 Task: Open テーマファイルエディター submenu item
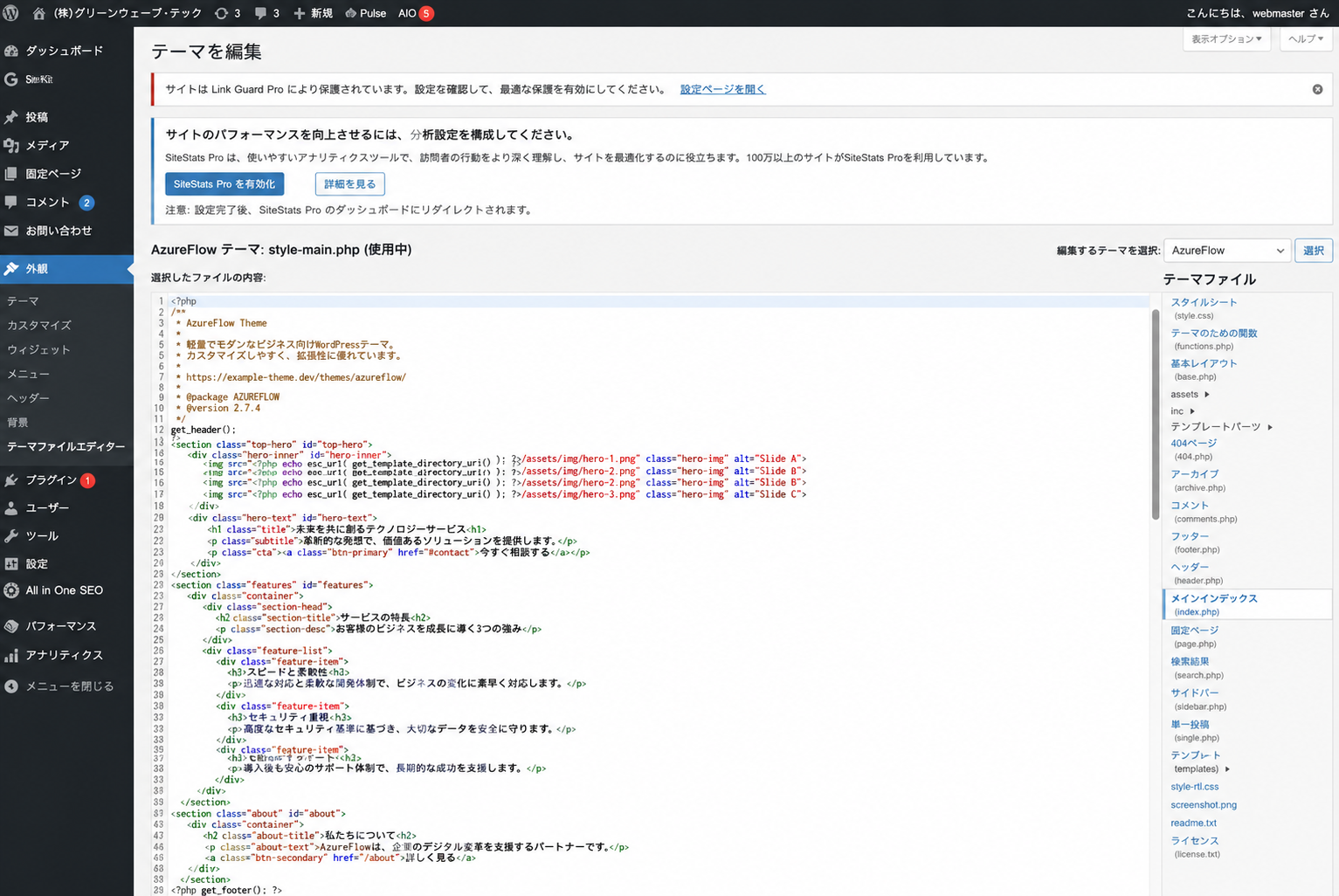(66, 446)
